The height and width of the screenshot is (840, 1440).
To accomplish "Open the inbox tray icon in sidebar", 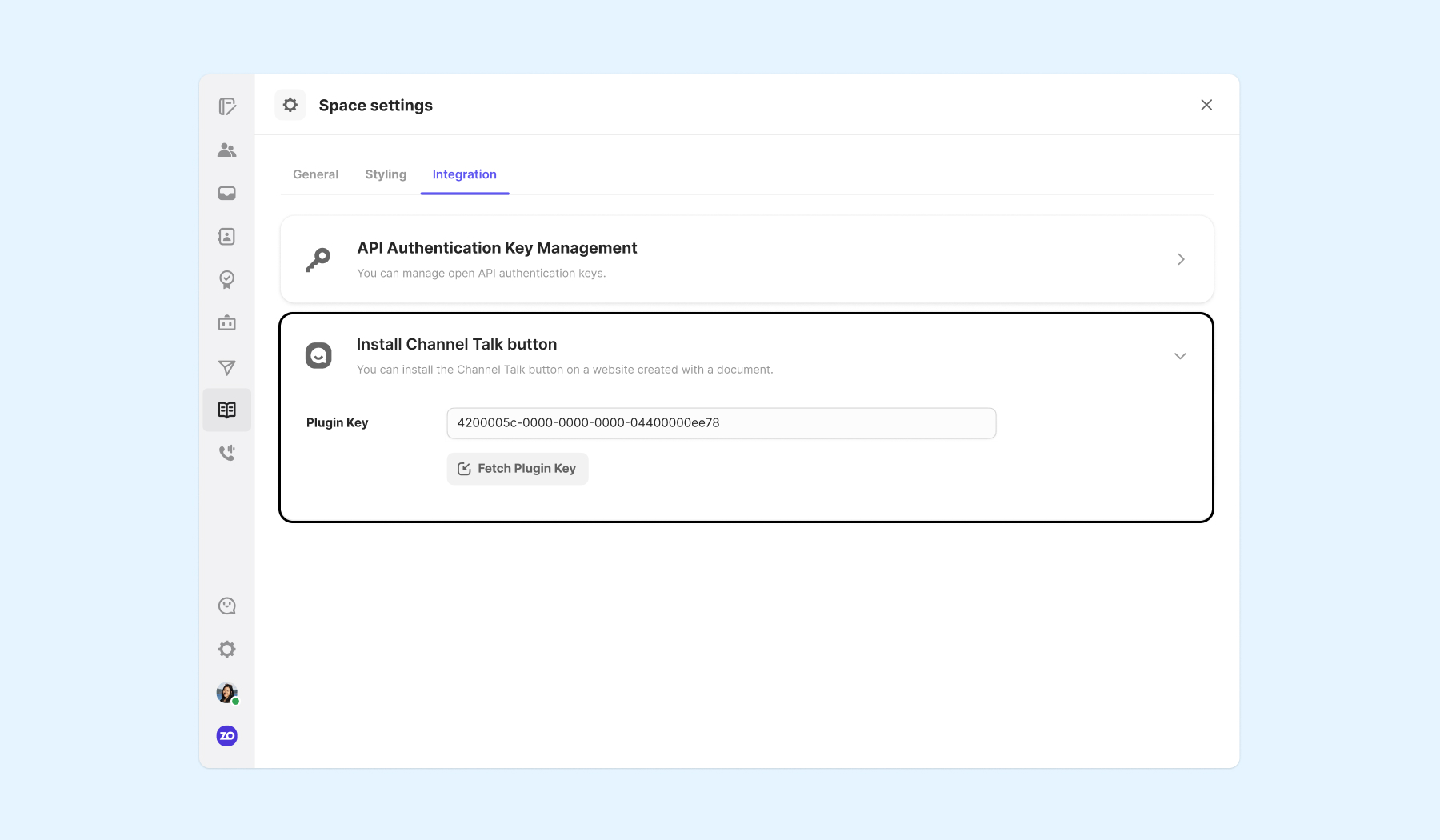I will coord(227,193).
